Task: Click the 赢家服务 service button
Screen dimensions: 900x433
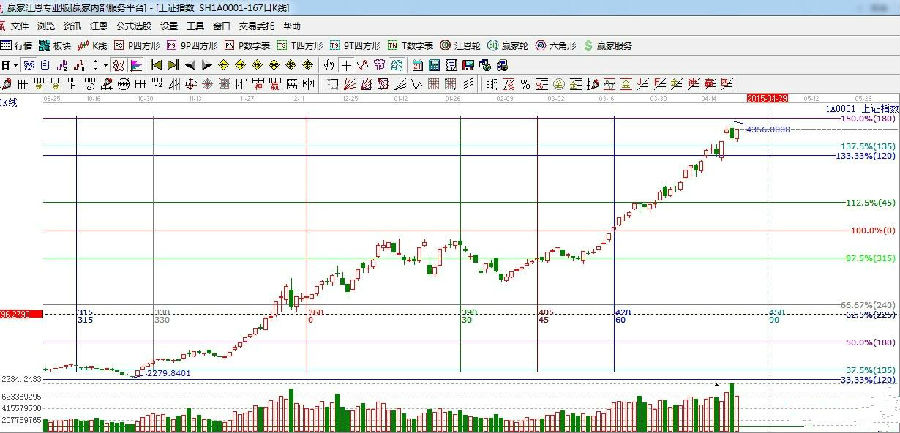Action: coord(606,46)
